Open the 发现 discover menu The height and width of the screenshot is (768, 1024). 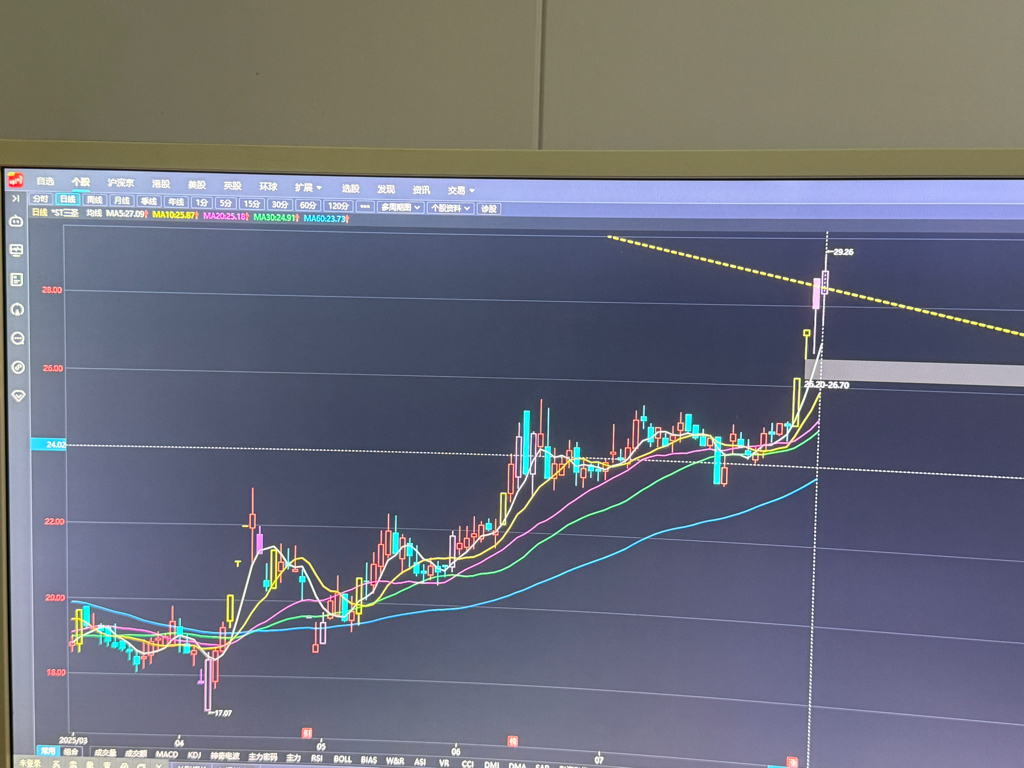(x=386, y=189)
